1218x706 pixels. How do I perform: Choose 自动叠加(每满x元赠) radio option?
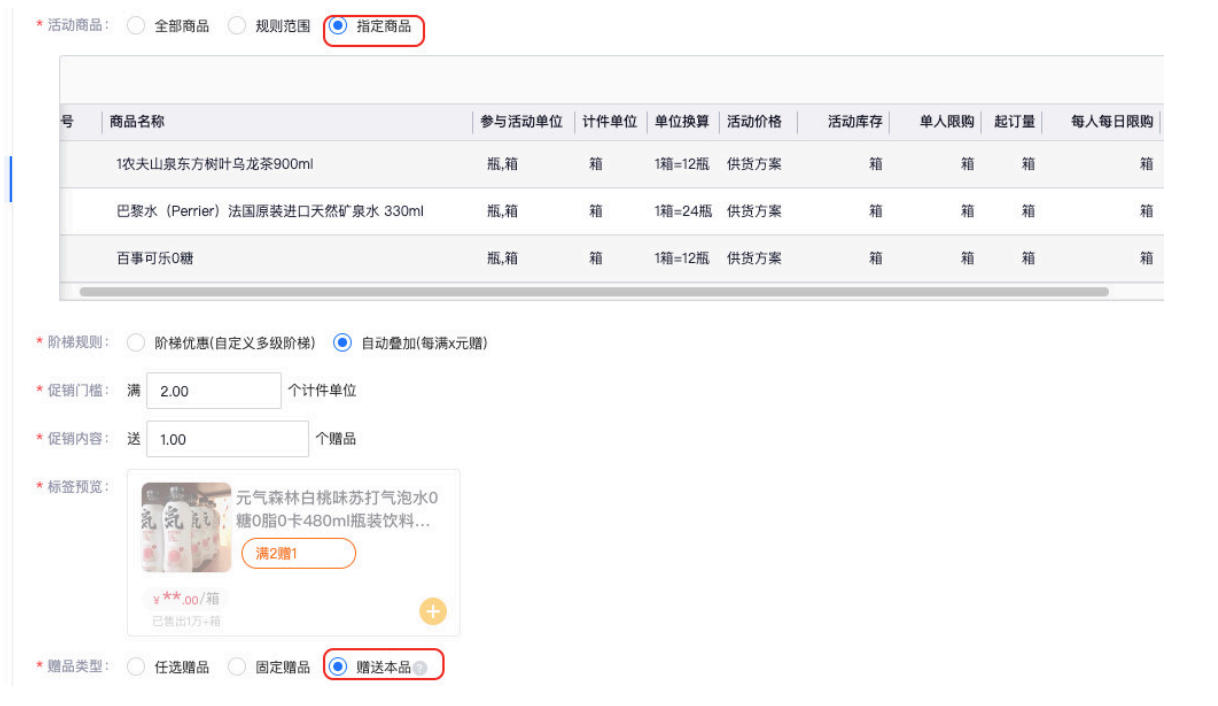(x=343, y=343)
